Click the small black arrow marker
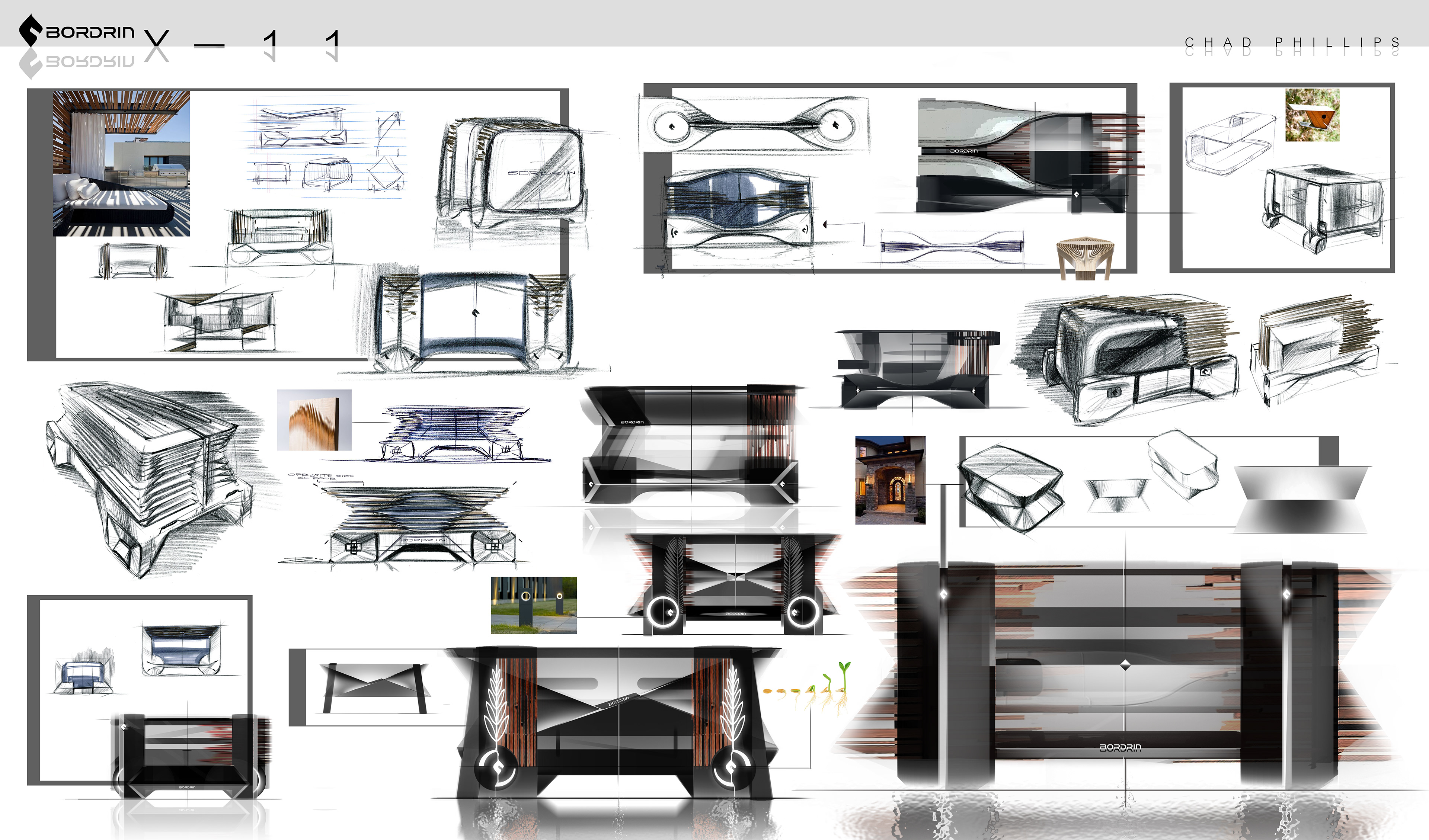Screen dimensions: 1429x840 825,224
